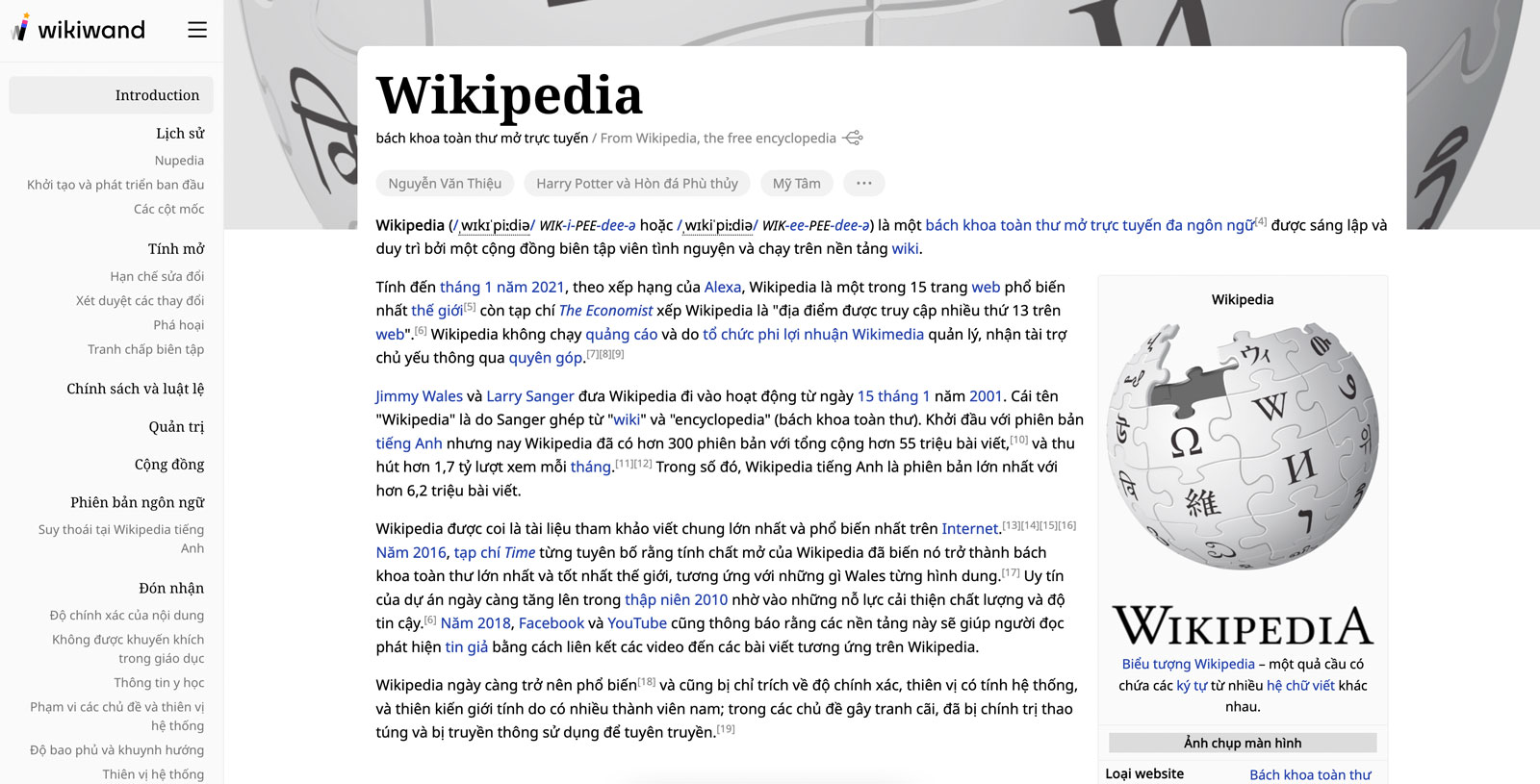This screenshot has width=1540, height=784.
Task: Jump to Thiên vị hệ thống sidebar entry
Action: [x=153, y=774]
